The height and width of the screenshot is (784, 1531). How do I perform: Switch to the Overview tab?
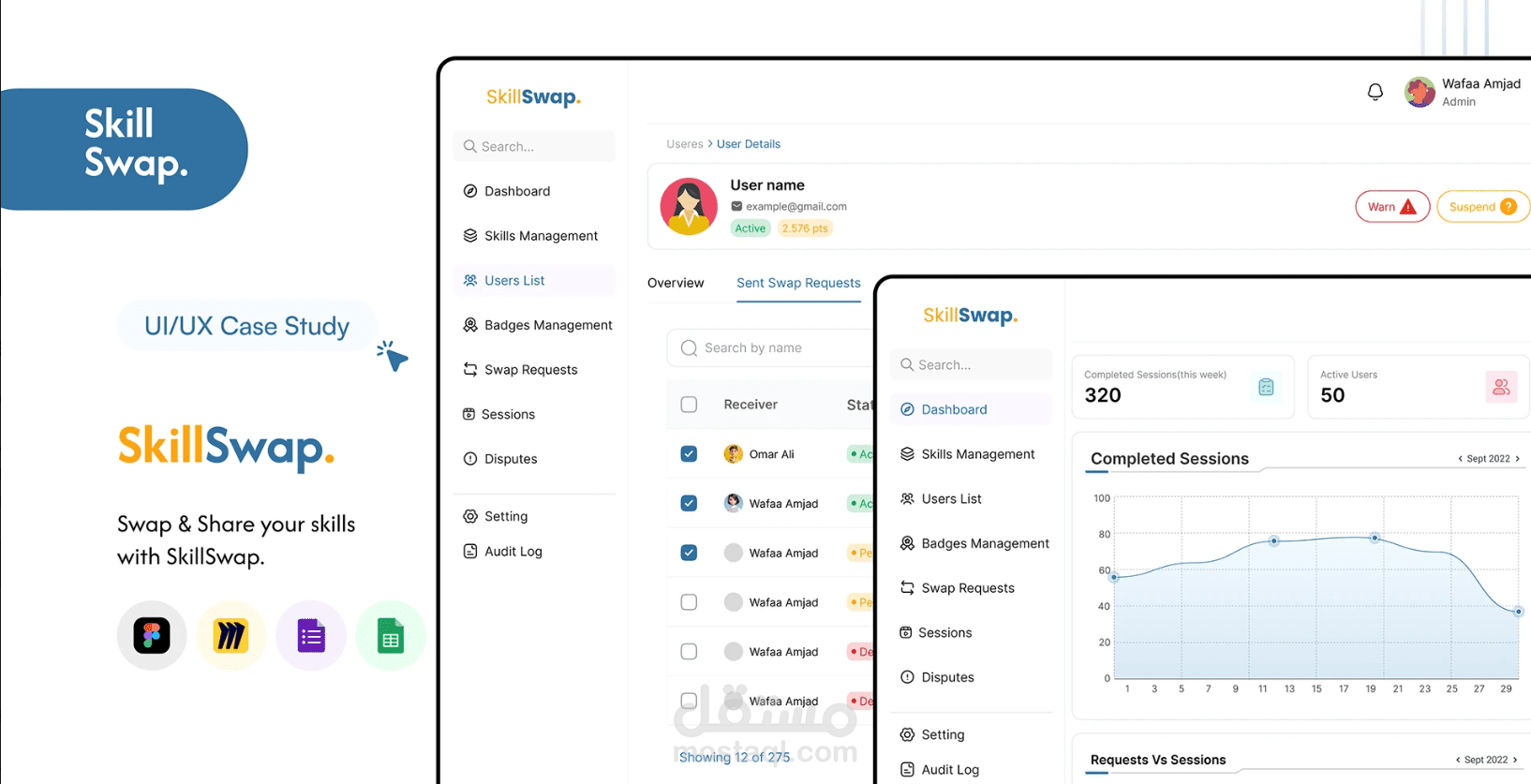[x=676, y=283]
